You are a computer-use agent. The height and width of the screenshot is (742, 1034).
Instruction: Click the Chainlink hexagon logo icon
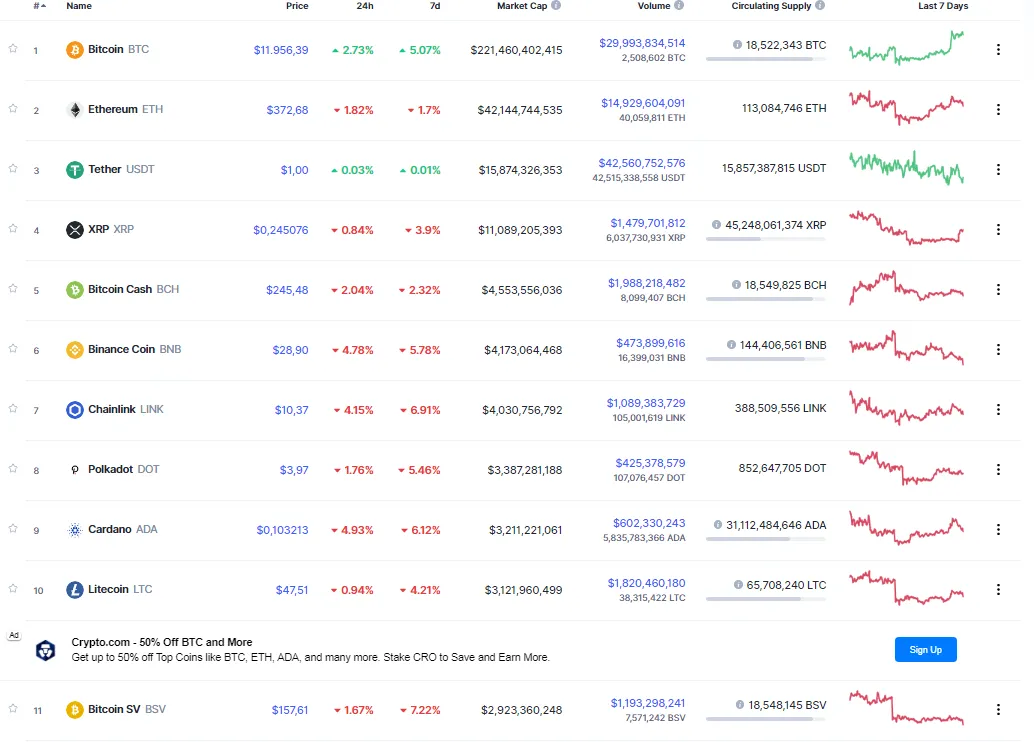[75, 410]
